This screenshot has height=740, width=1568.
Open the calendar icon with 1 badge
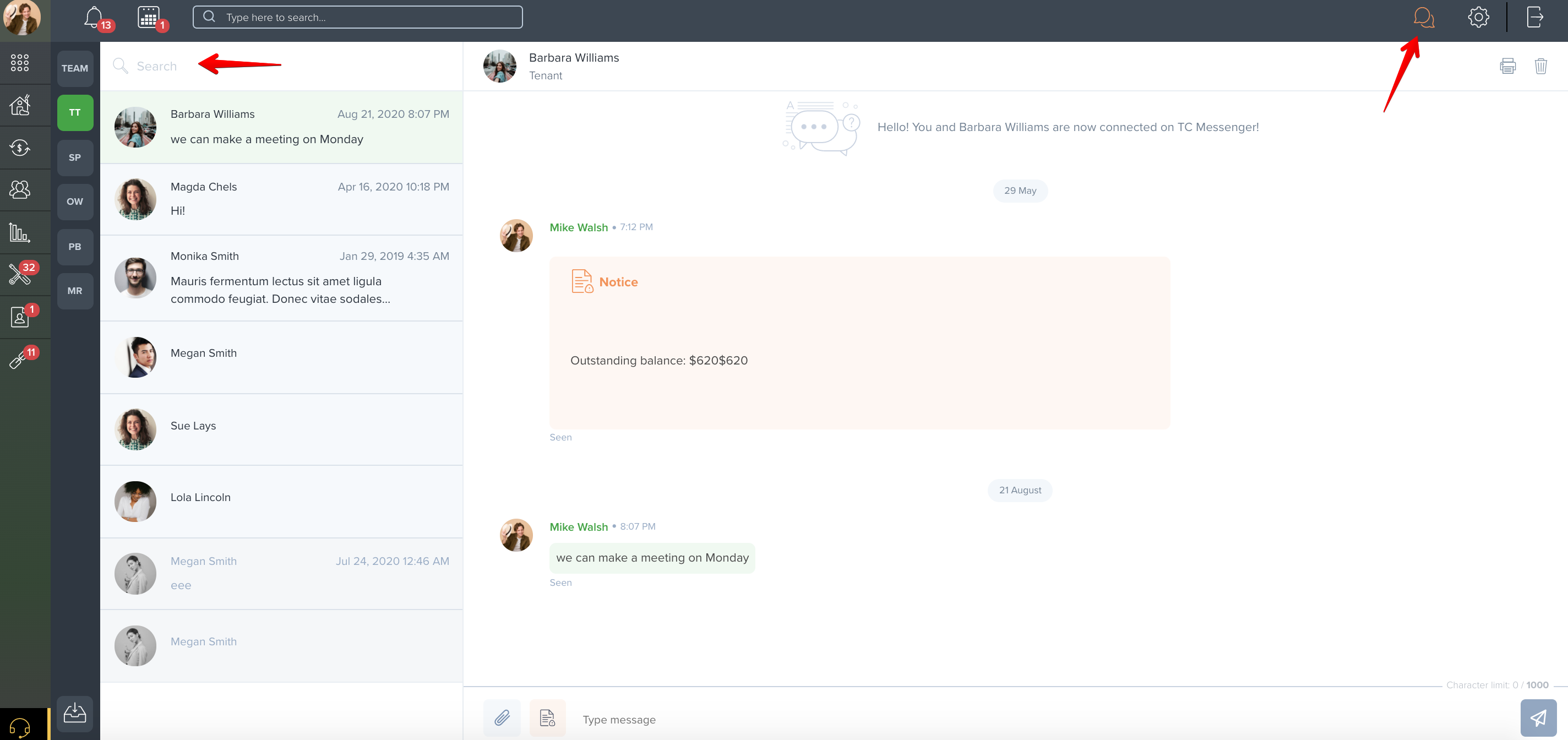click(149, 17)
